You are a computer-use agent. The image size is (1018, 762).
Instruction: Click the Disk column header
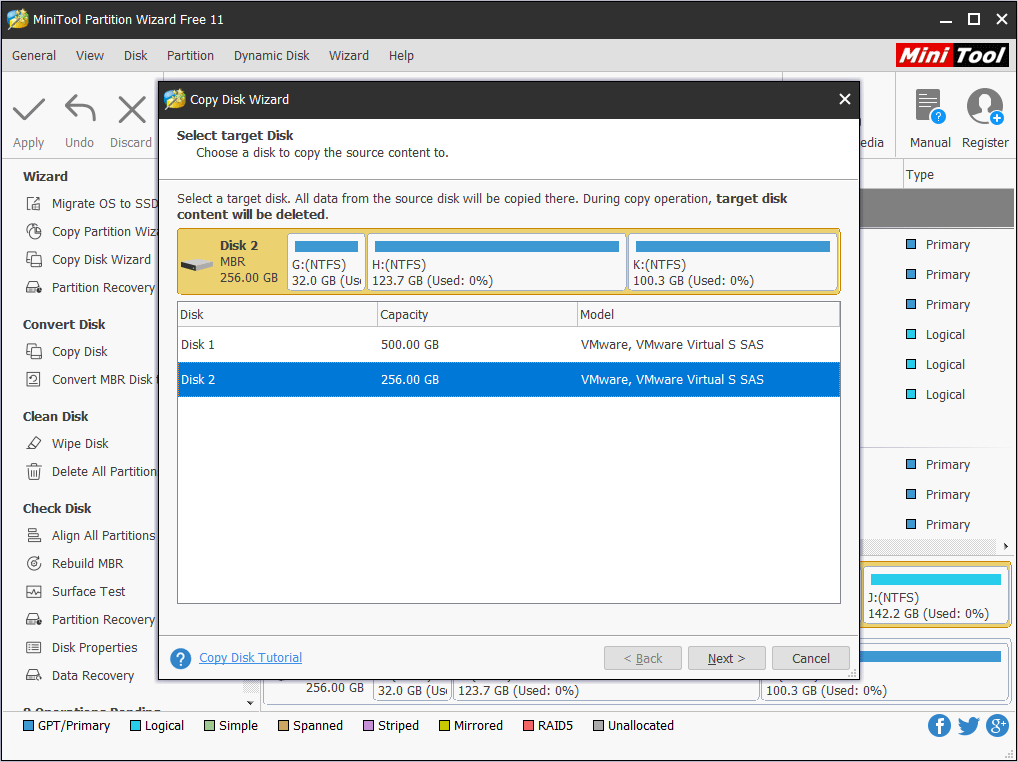(278, 315)
